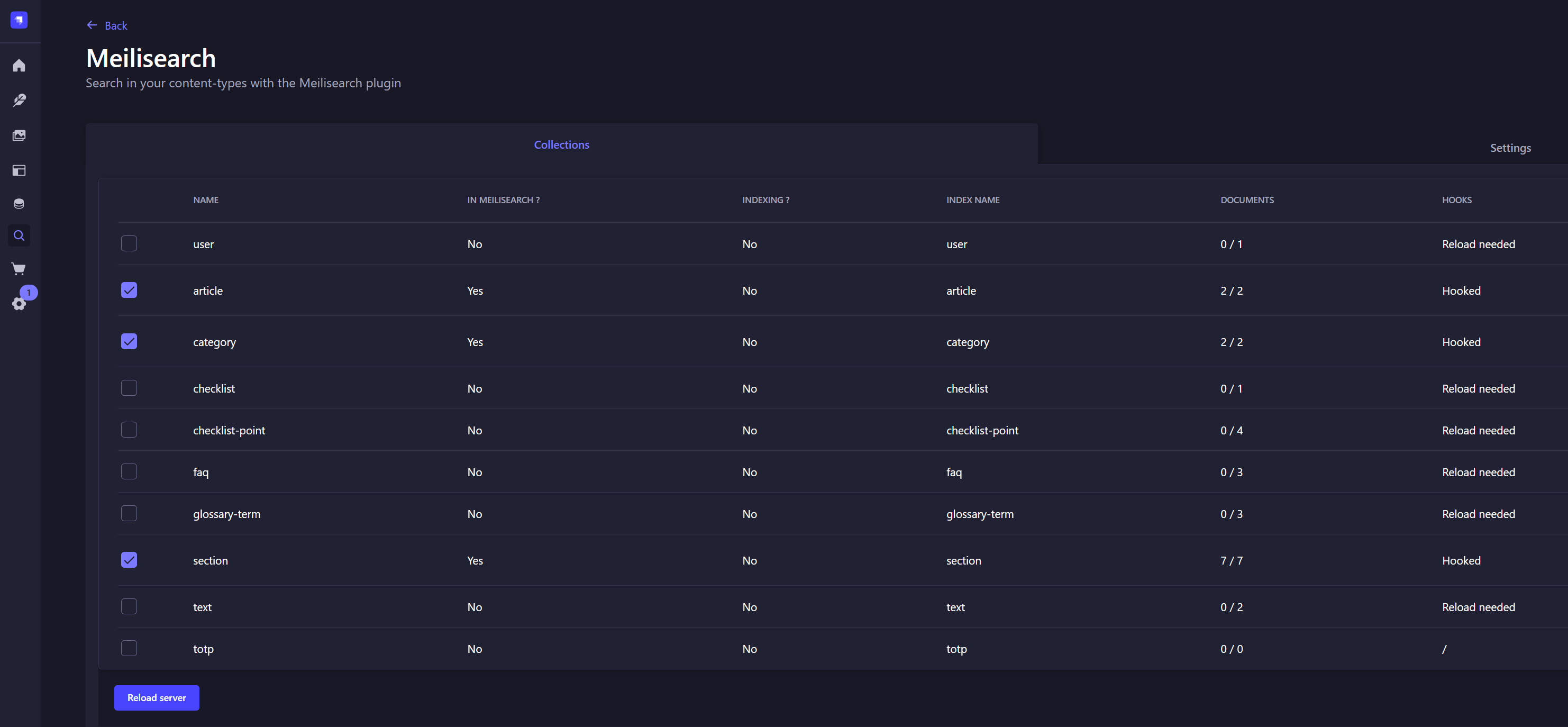Image resolution: width=1568 pixels, height=727 pixels.
Task: Click the Strapi logo in sidebar
Action: click(19, 20)
